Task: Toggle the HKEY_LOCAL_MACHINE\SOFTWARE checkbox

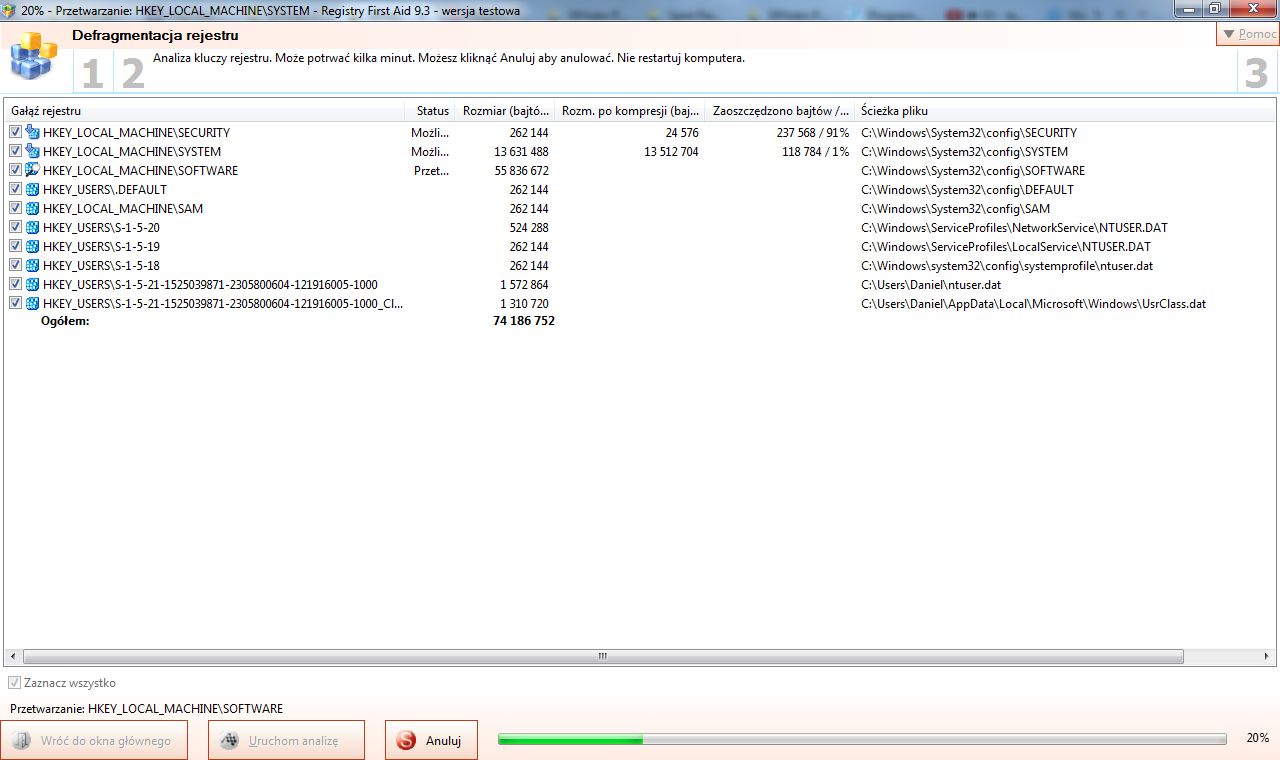Action: pyautogui.click(x=15, y=170)
